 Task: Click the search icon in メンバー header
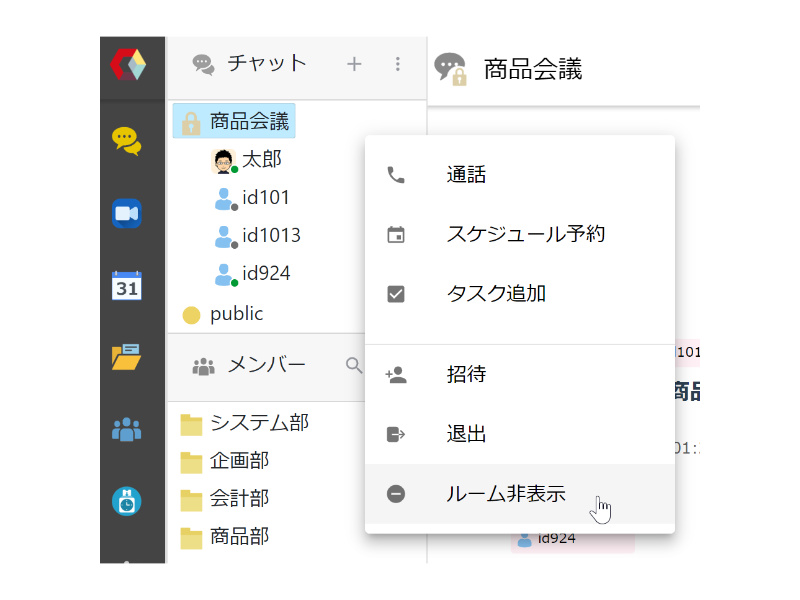coord(354,365)
